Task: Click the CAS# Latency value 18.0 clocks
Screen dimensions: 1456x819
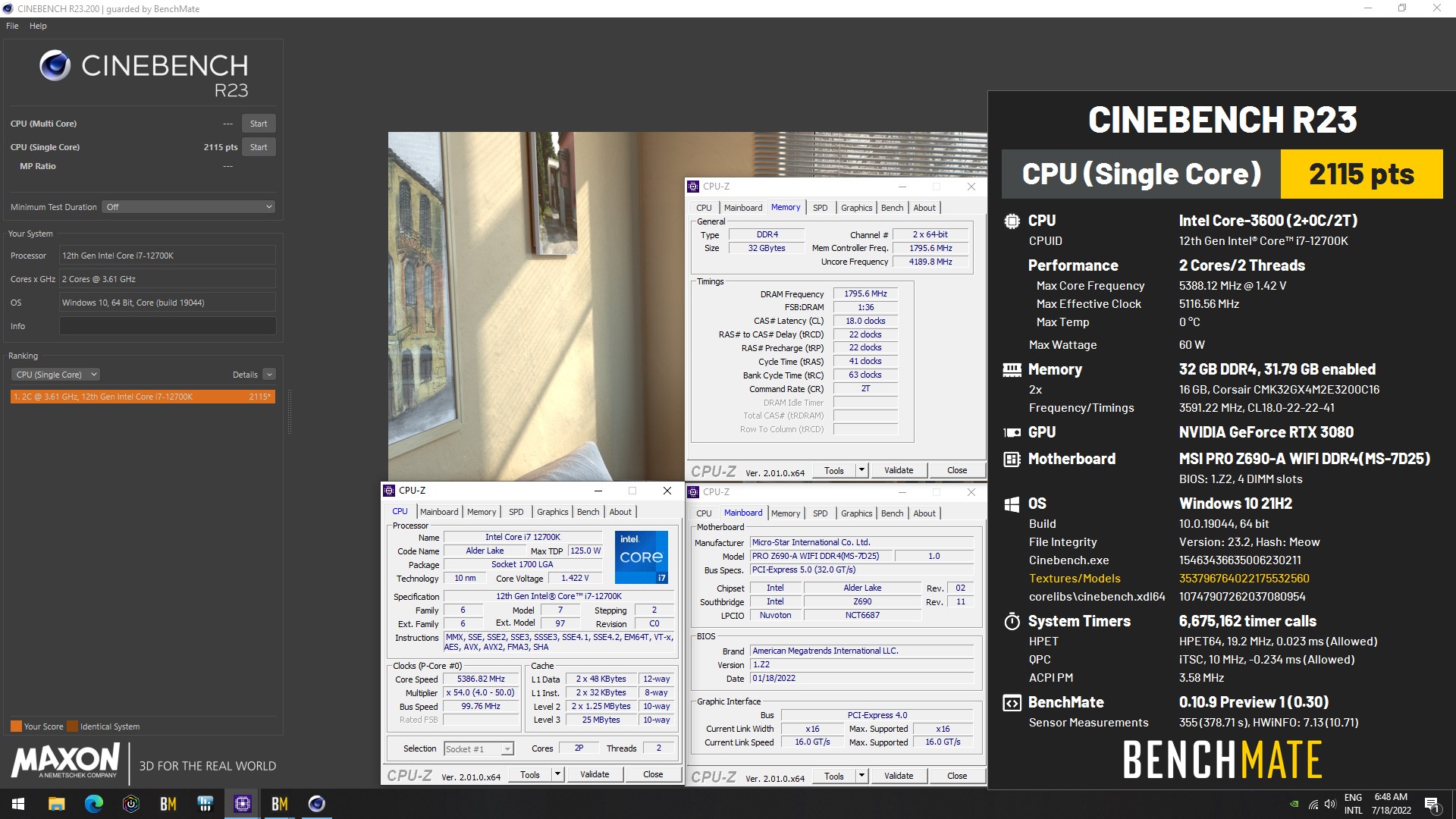Action: point(865,321)
